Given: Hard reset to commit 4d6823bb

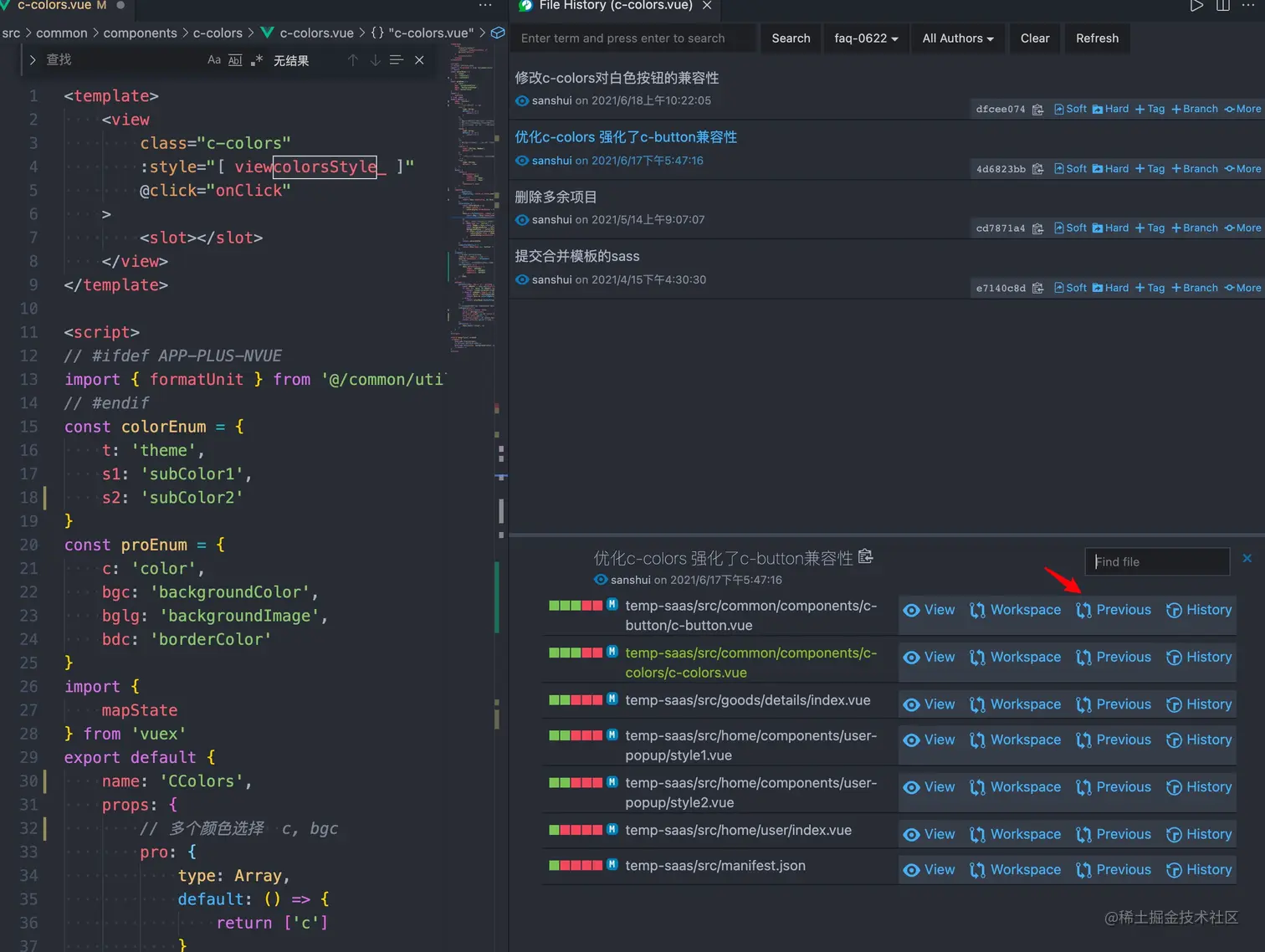Looking at the screenshot, I should (x=1110, y=168).
